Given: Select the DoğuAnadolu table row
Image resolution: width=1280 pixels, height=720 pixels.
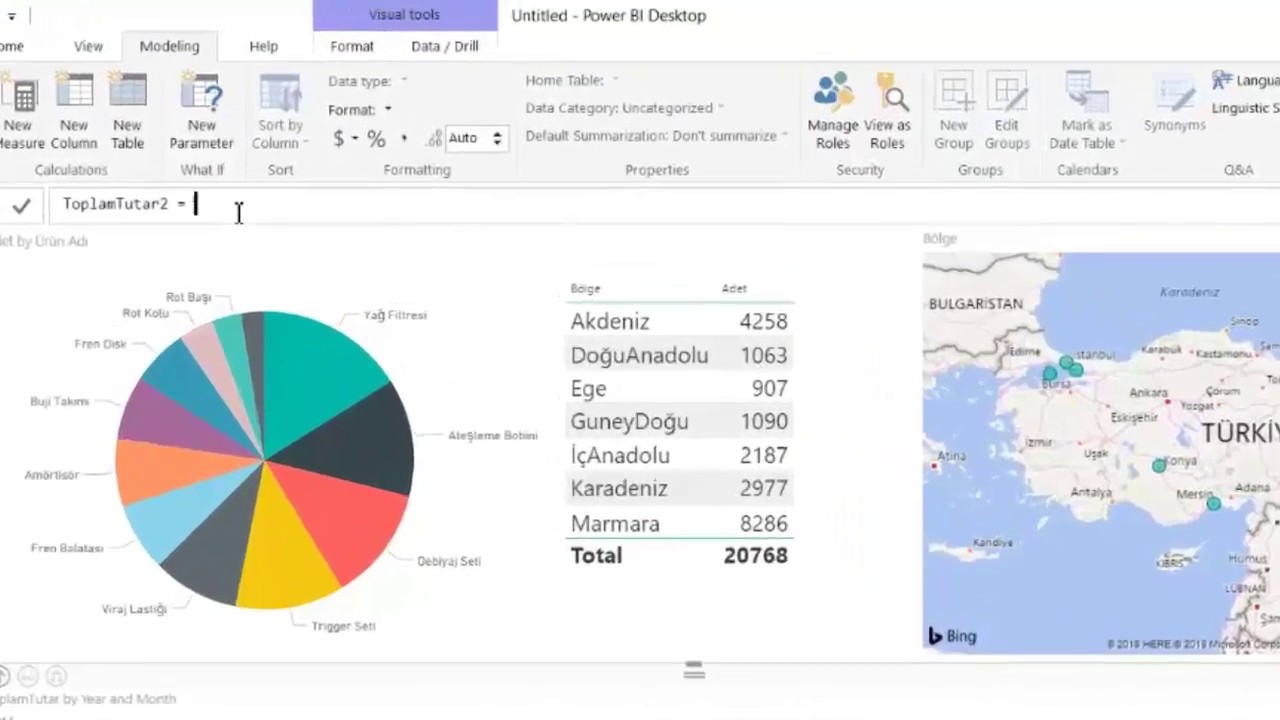Looking at the screenshot, I should coord(679,355).
